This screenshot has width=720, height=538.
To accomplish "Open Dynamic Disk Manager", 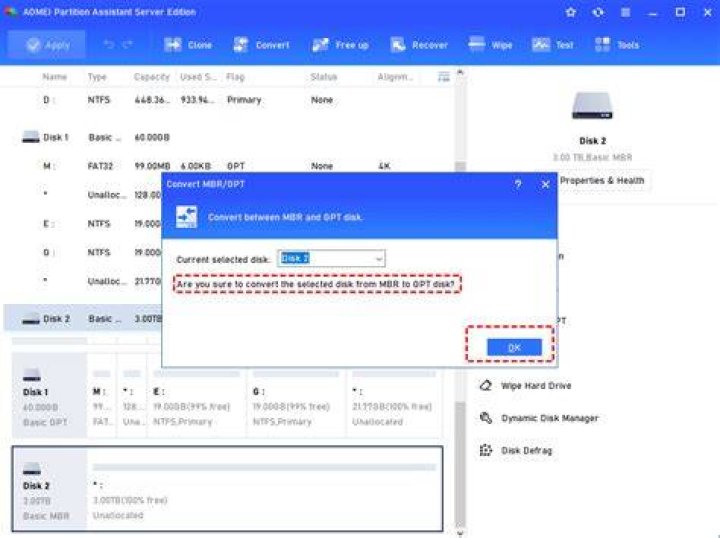I will pos(550,418).
